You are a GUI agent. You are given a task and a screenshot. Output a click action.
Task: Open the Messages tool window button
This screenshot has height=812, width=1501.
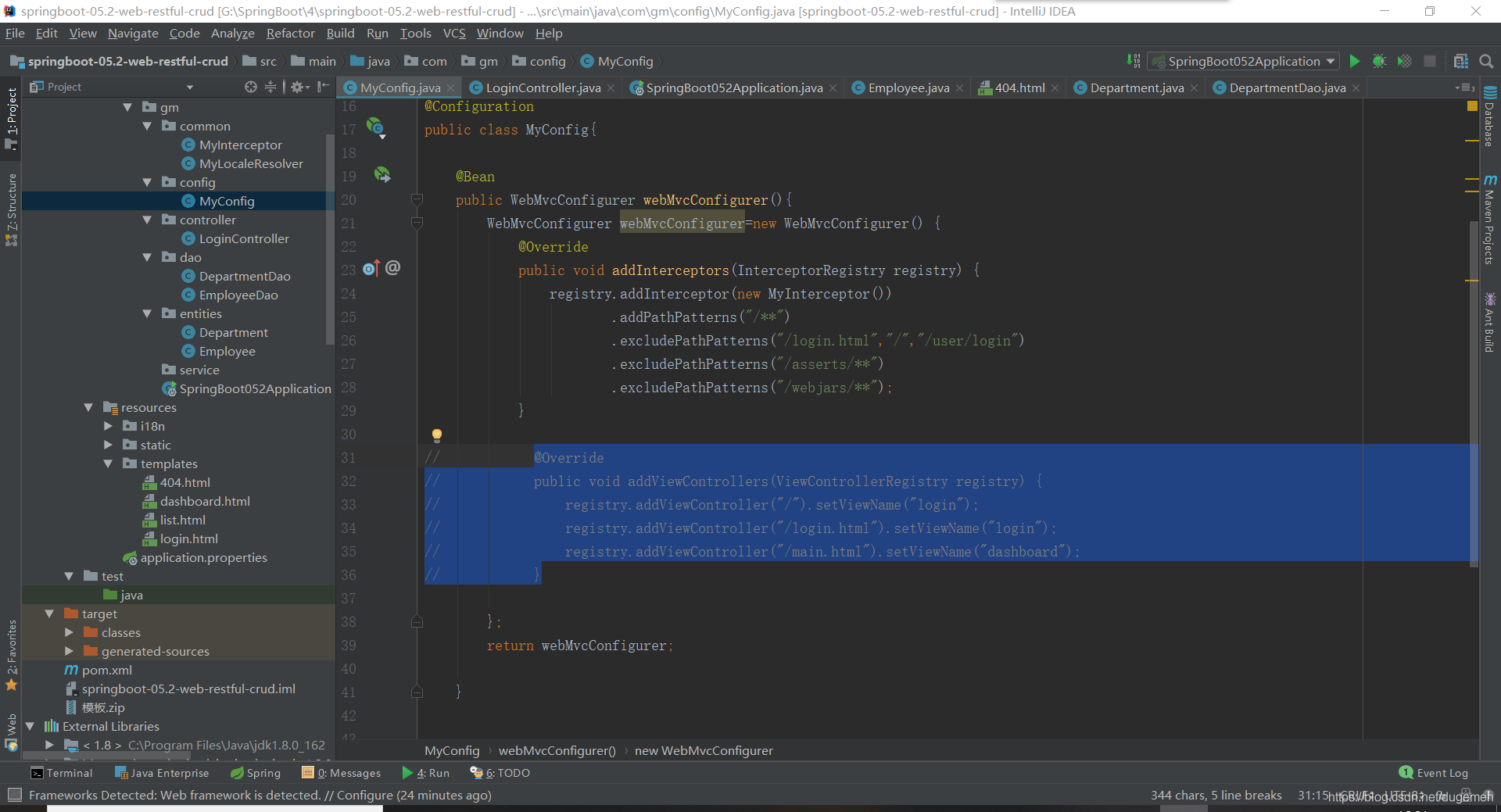coord(342,773)
